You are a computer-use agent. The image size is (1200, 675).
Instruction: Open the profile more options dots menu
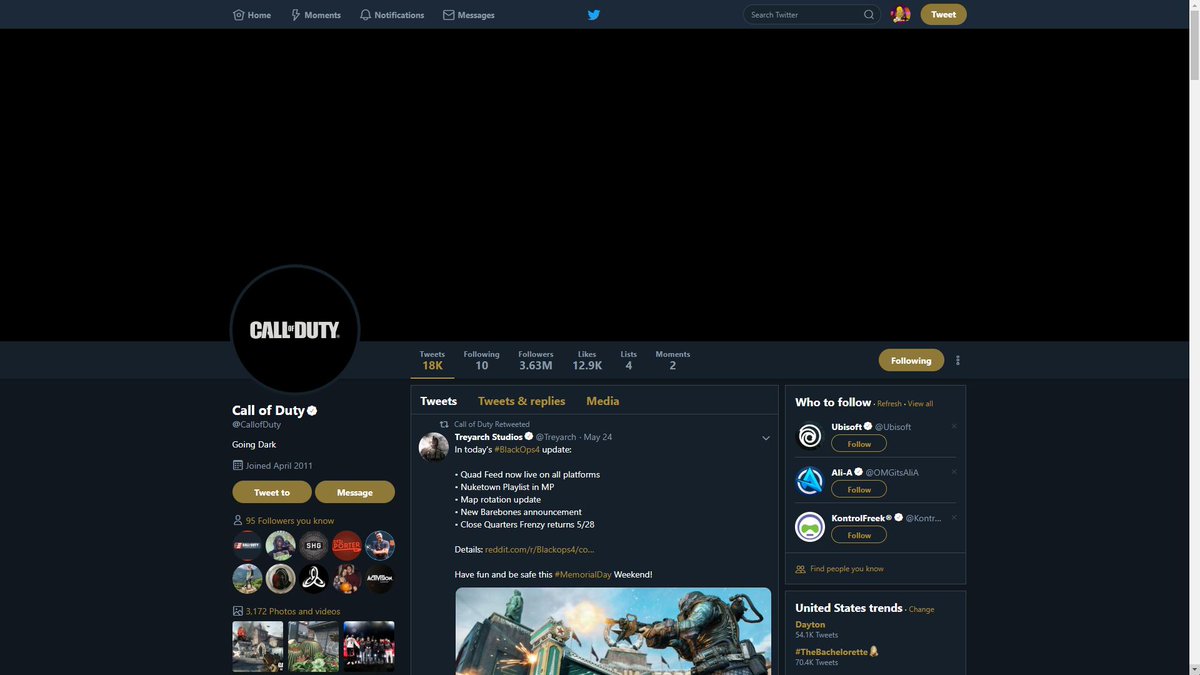pos(958,360)
